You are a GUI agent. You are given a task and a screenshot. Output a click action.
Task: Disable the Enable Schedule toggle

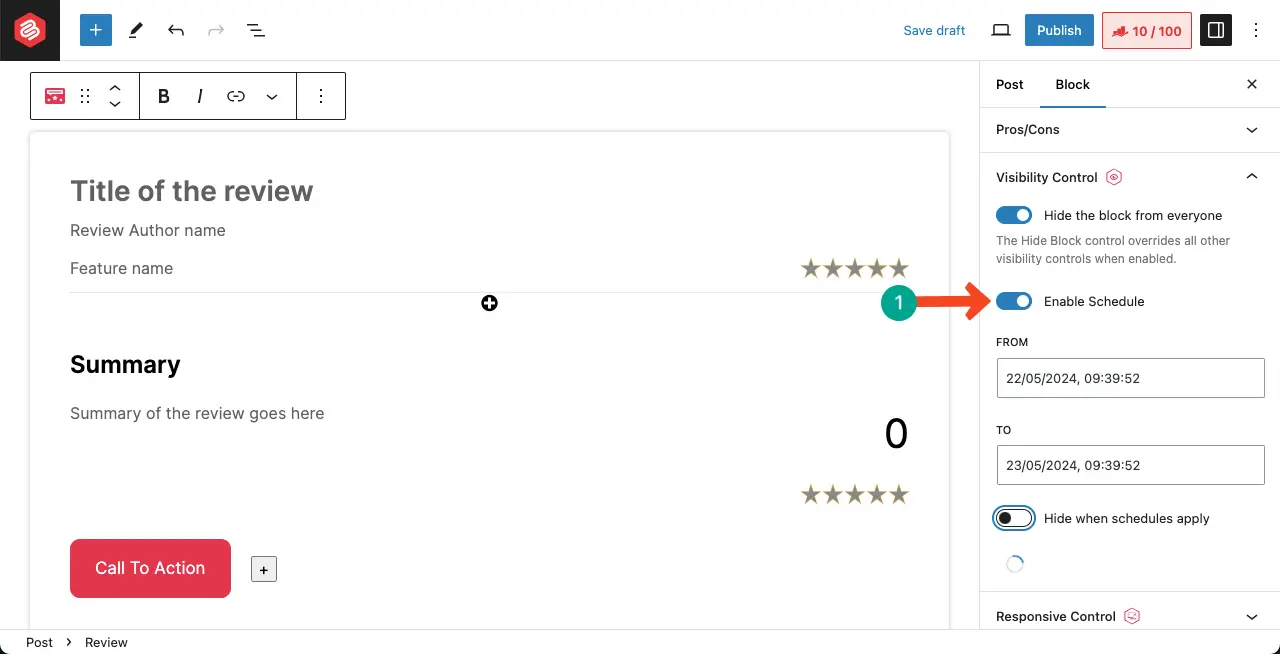point(1013,301)
